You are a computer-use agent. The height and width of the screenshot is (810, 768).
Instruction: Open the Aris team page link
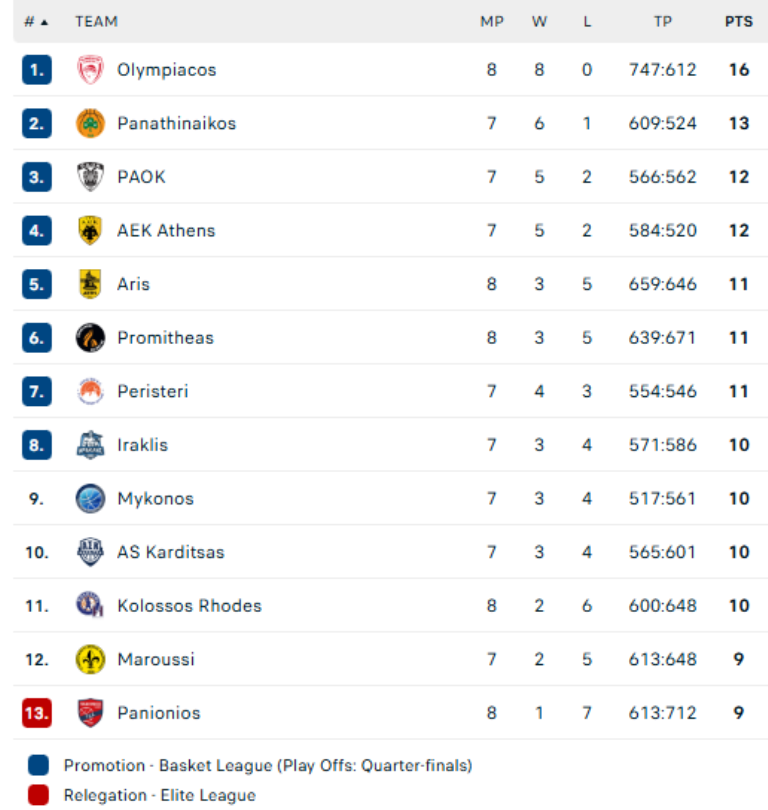pos(133,284)
